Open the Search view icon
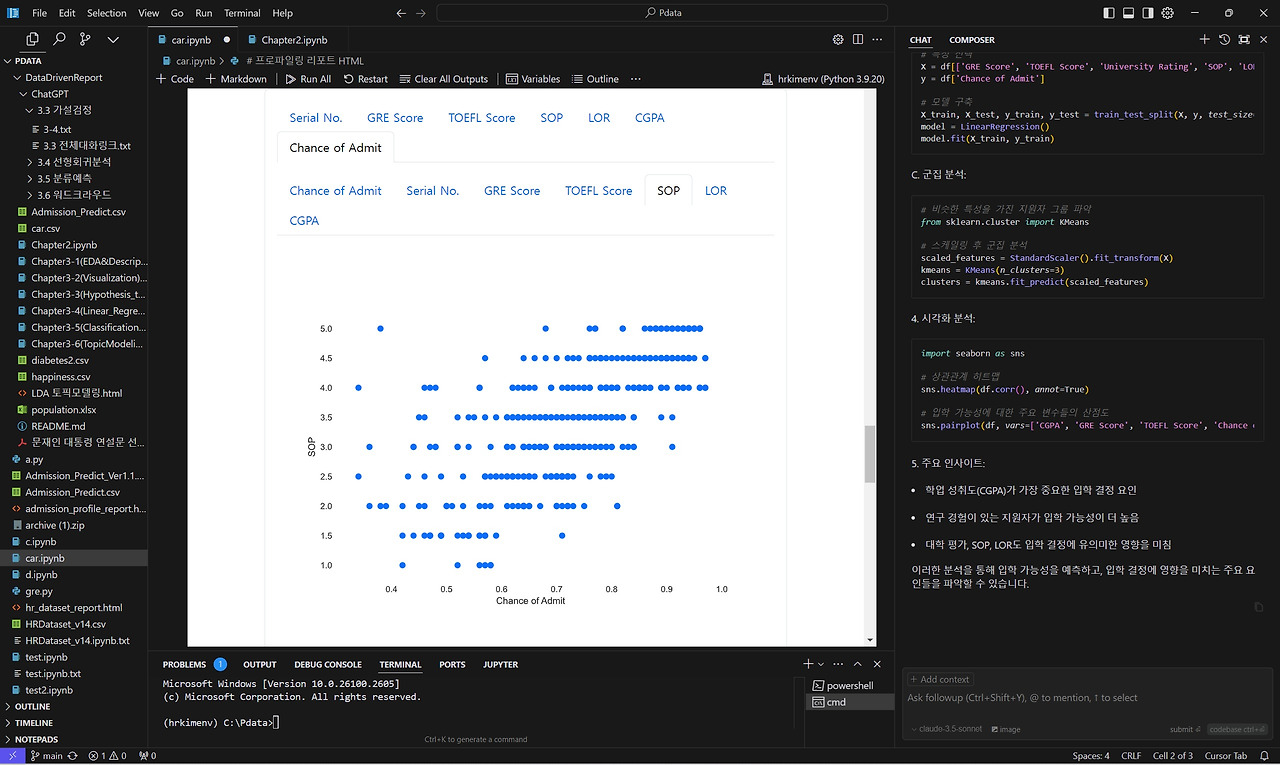The width and height of the screenshot is (1280, 765). [59, 39]
